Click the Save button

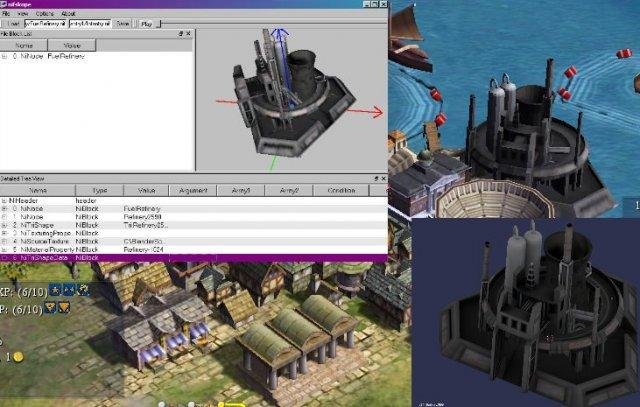pyautogui.click(x=122, y=24)
